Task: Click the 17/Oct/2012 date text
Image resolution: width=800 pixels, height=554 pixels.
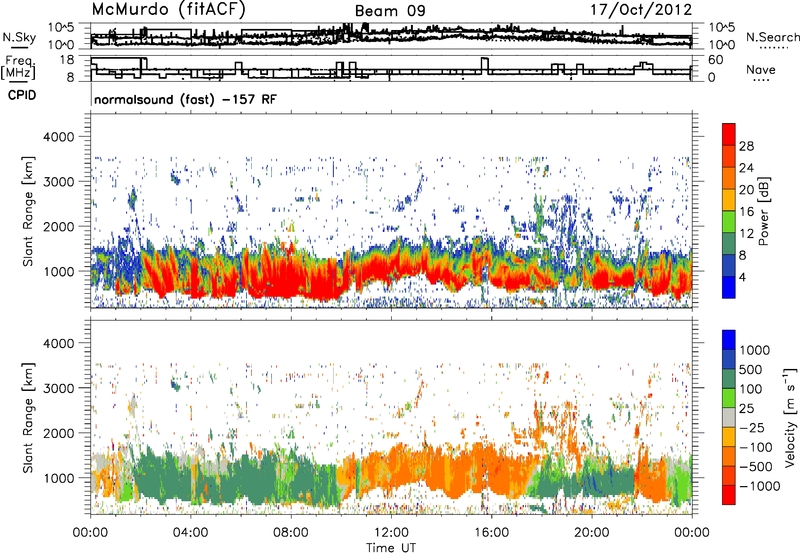Action: 641,10
